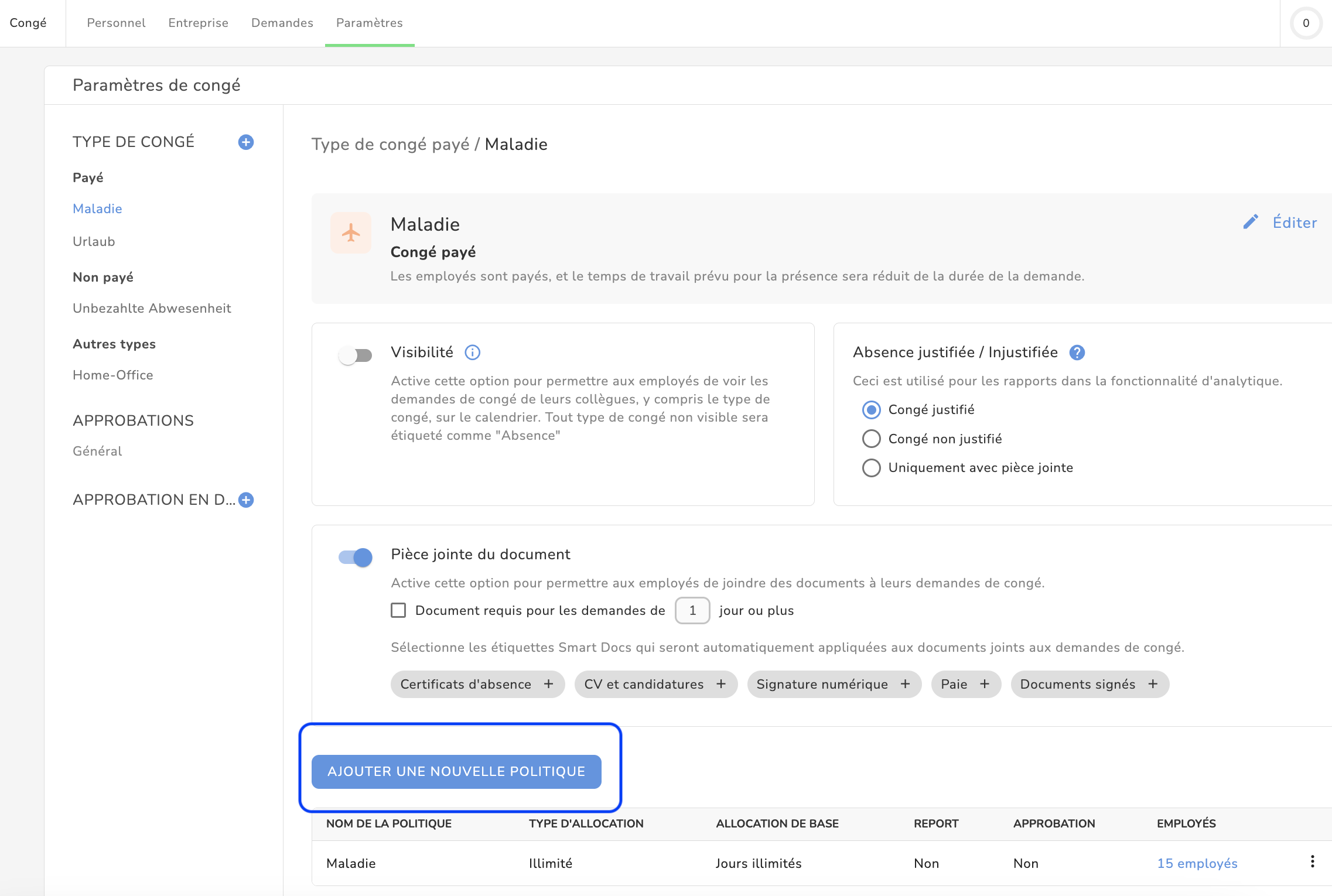Click plus icon beside TYPE DE CONGÉ
Image resolution: width=1332 pixels, height=896 pixels.
pyautogui.click(x=246, y=142)
